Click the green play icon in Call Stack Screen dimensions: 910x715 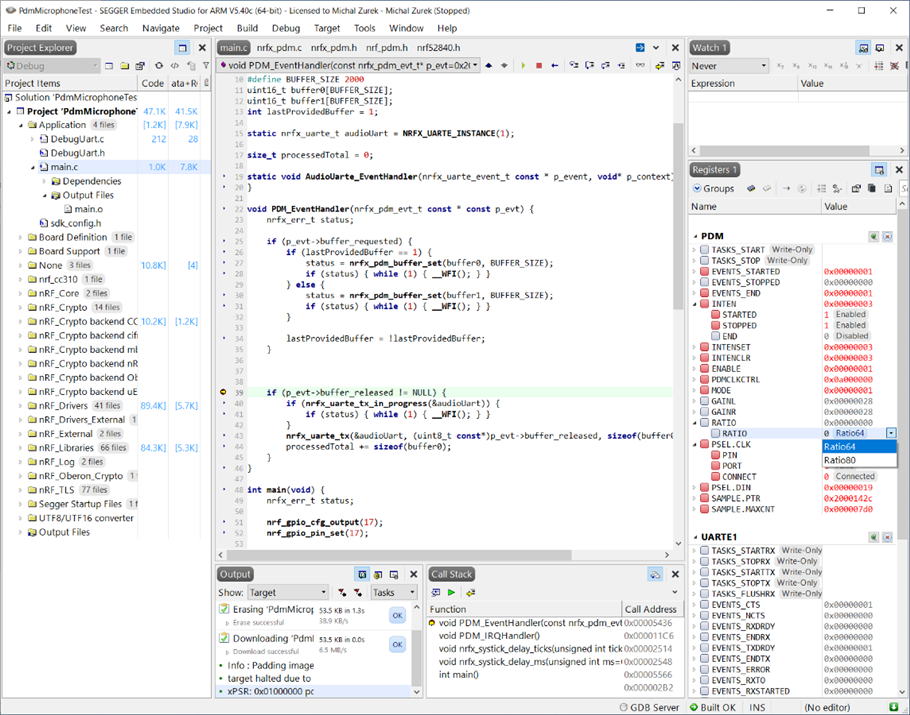coord(452,593)
